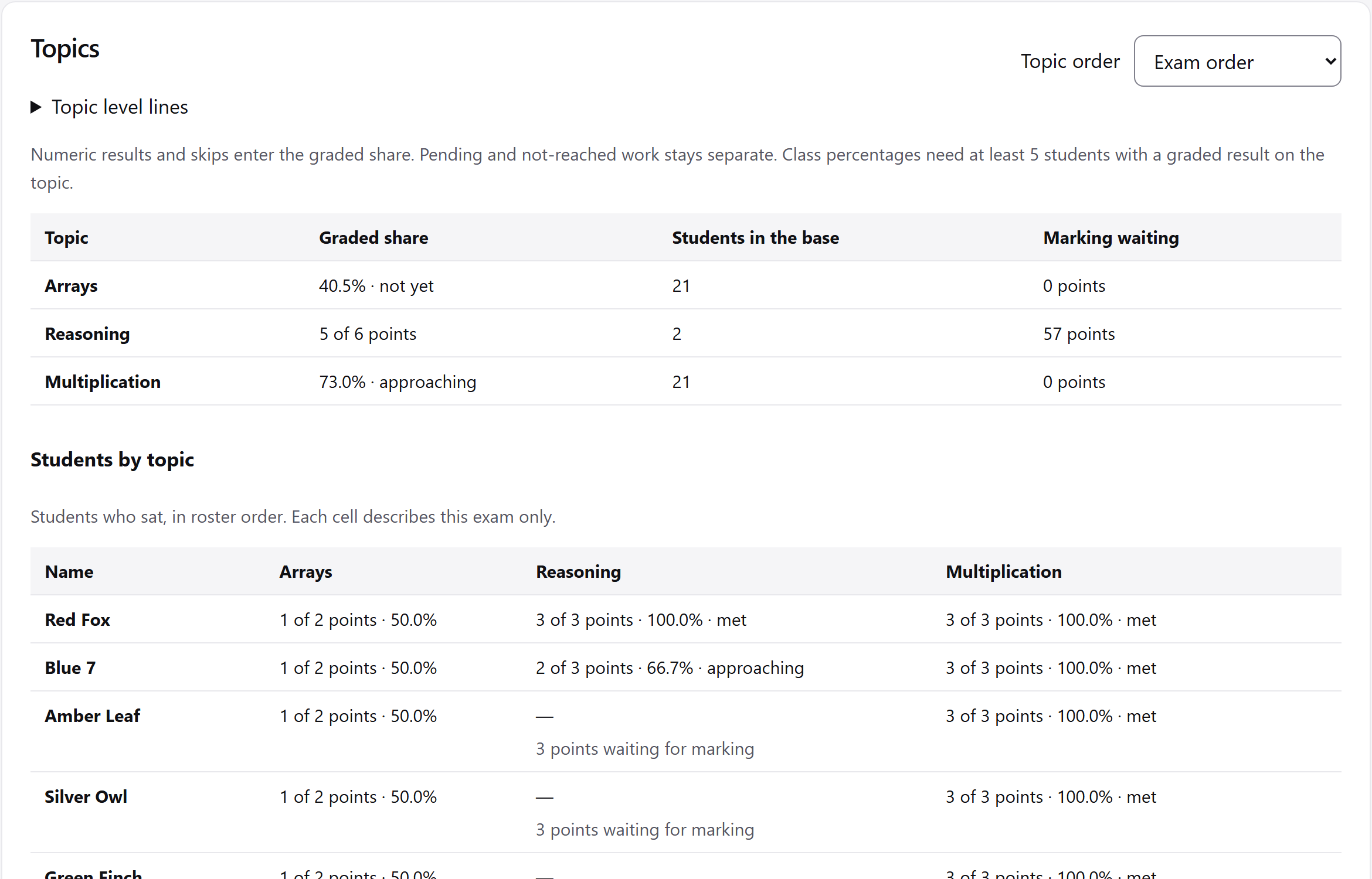Click Red Fox's Arrays 50.0% cell
Screen dimensions: 1372x879
point(358,620)
